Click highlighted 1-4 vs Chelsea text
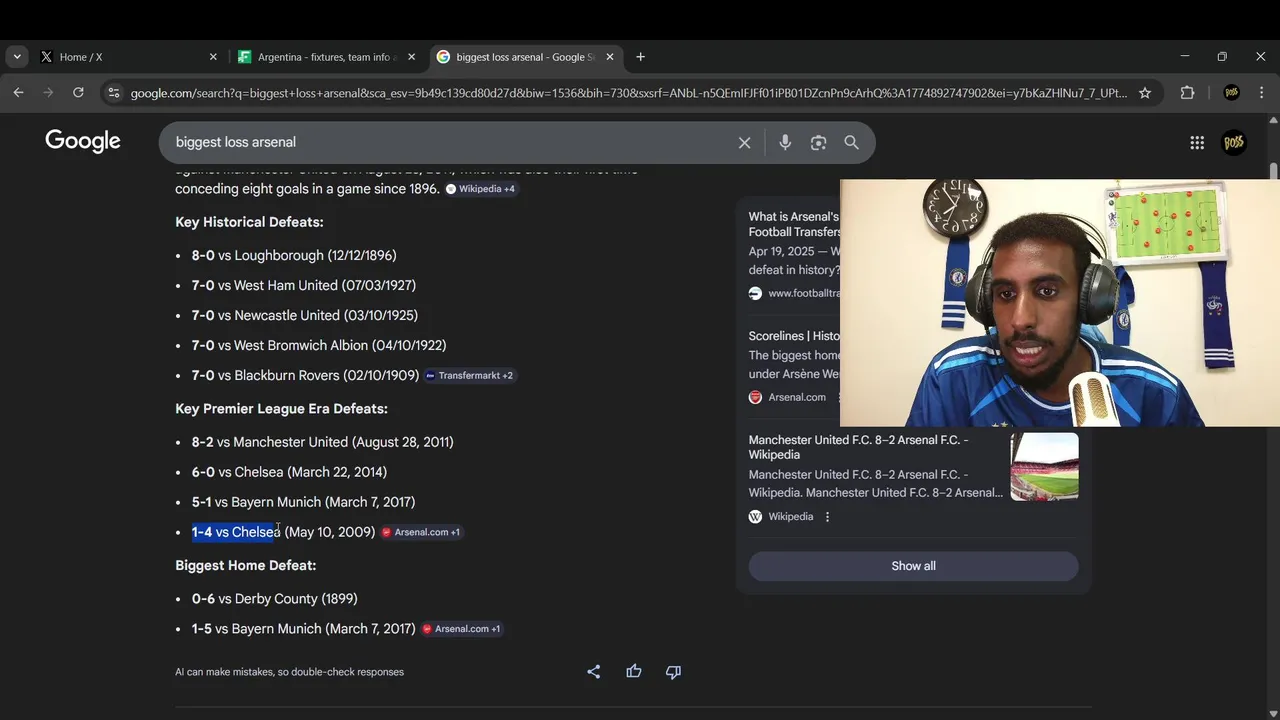The width and height of the screenshot is (1280, 720). (236, 532)
